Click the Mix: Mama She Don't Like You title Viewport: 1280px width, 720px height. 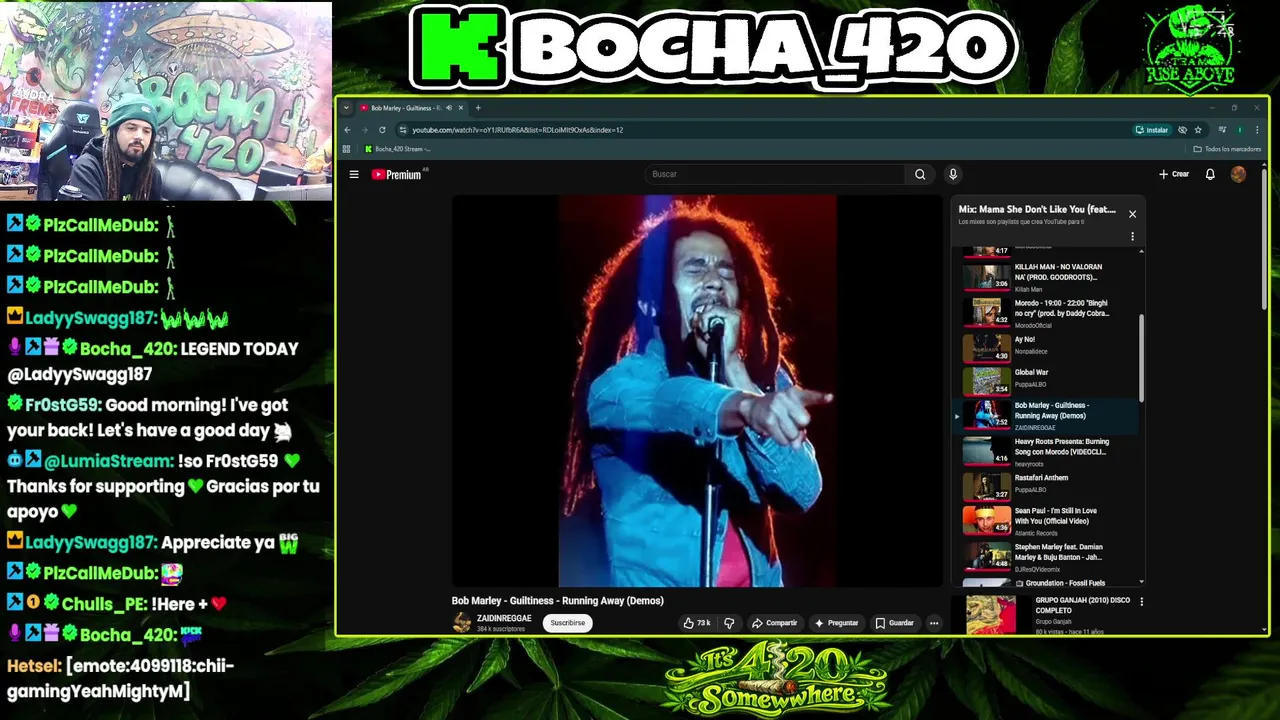coord(1037,209)
